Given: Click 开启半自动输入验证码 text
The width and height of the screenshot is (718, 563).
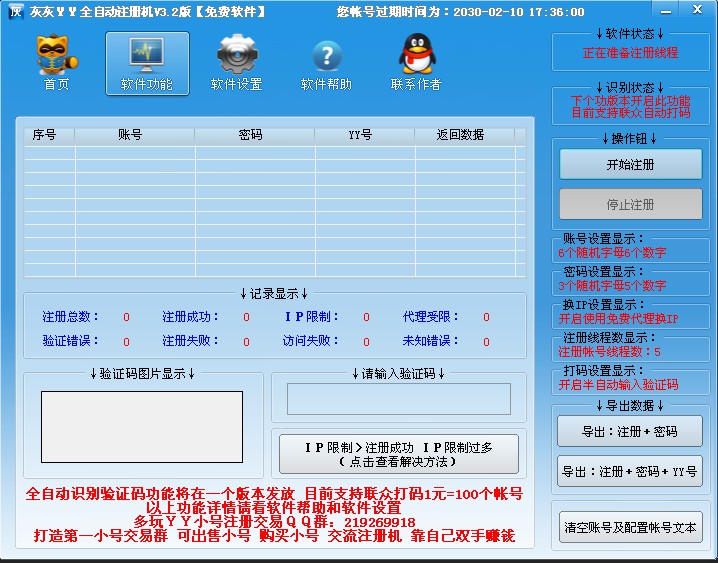Looking at the screenshot, I should [x=618, y=385].
